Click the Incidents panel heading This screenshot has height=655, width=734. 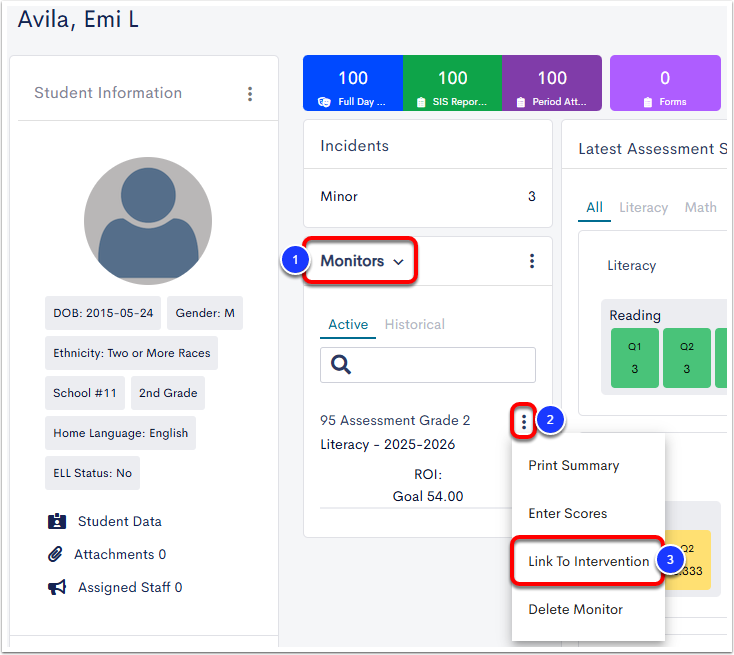pos(354,146)
